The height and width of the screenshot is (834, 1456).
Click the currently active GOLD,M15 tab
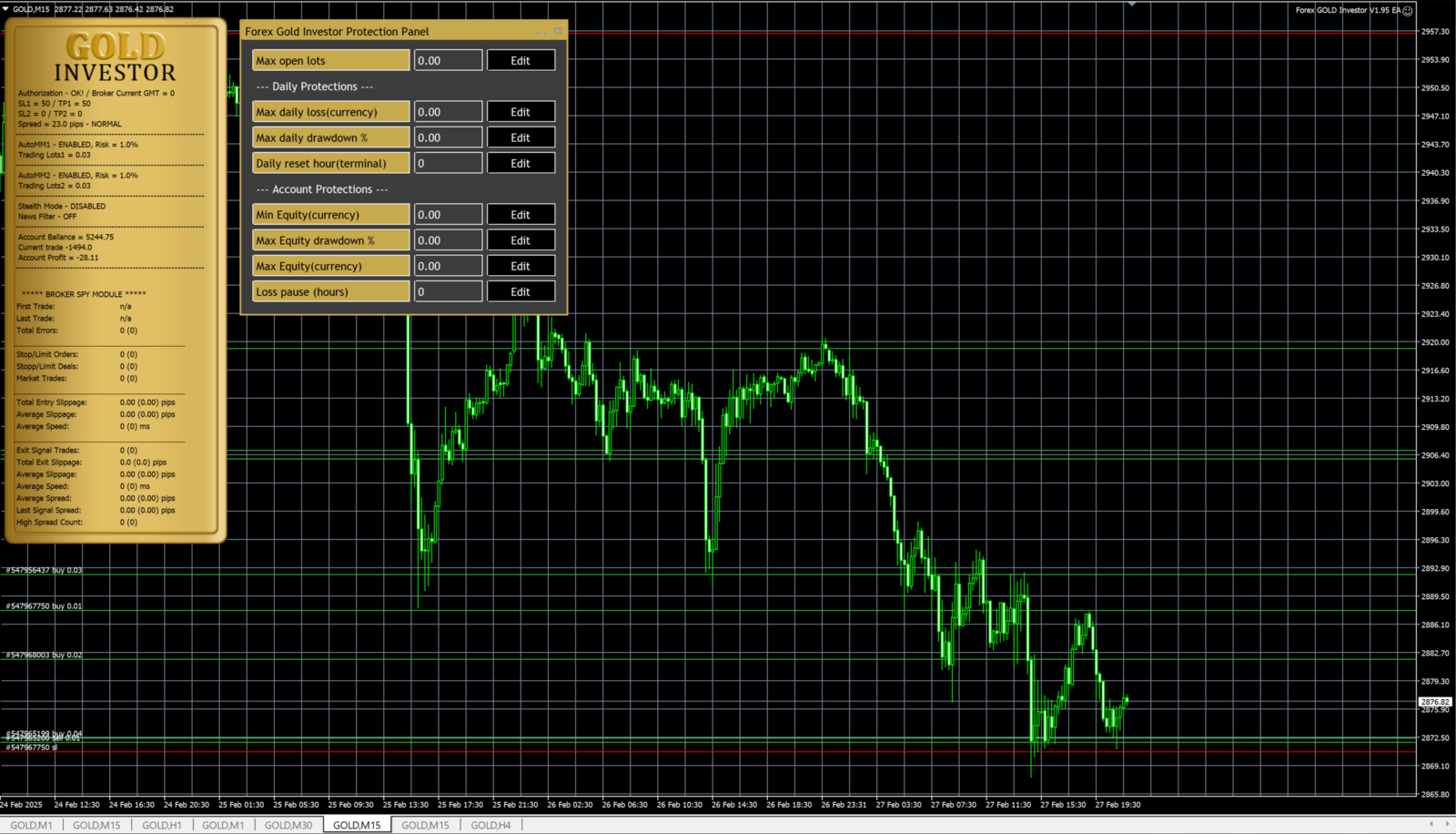(x=357, y=825)
